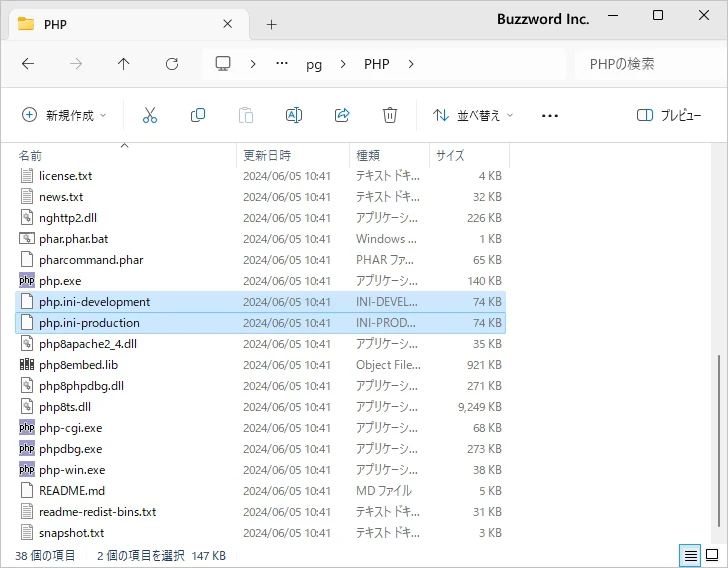Click the MD ファイル type cell
Viewport: 728px width, 568px height.
point(384,490)
